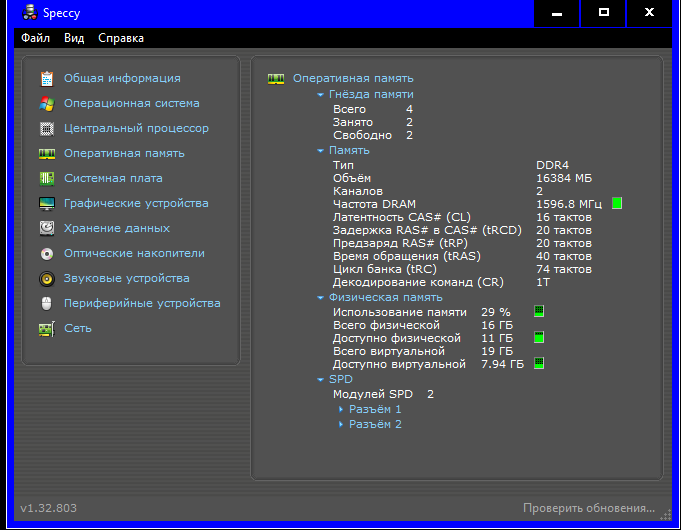Open the Файл menu
The image size is (681, 530).
(x=35, y=38)
